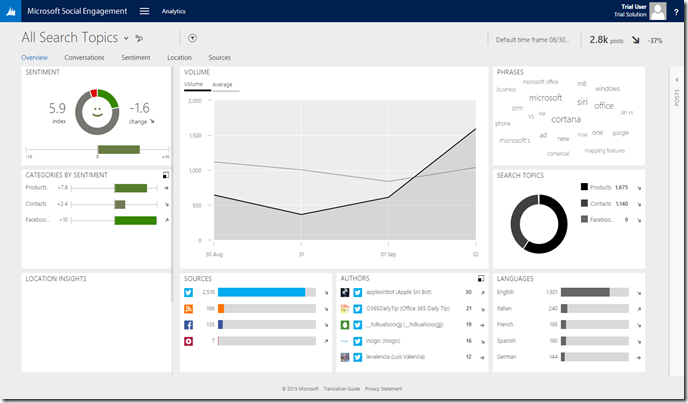Click the filter funnel icon
Image resolution: width=688 pixels, height=403 pixels.
(x=192, y=38)
